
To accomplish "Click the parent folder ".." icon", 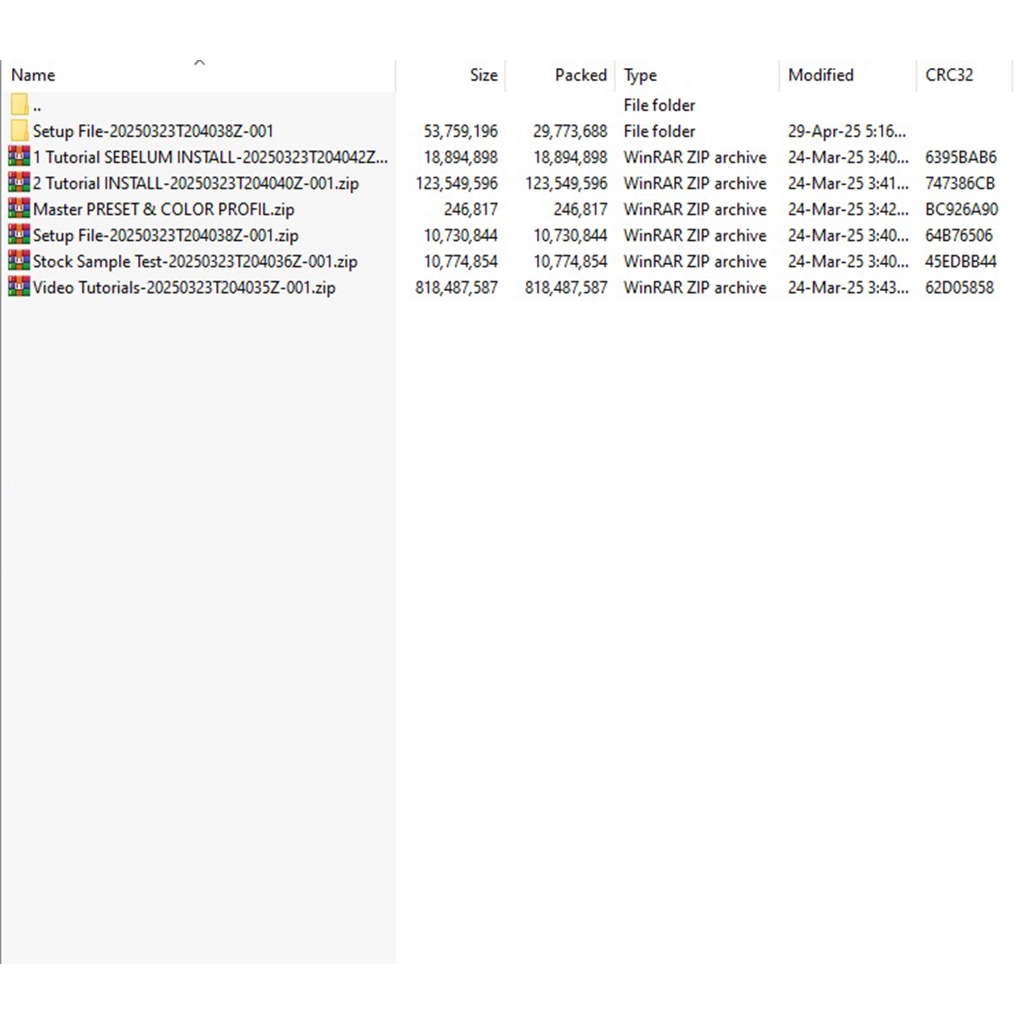I will click(x=19, y=105).
